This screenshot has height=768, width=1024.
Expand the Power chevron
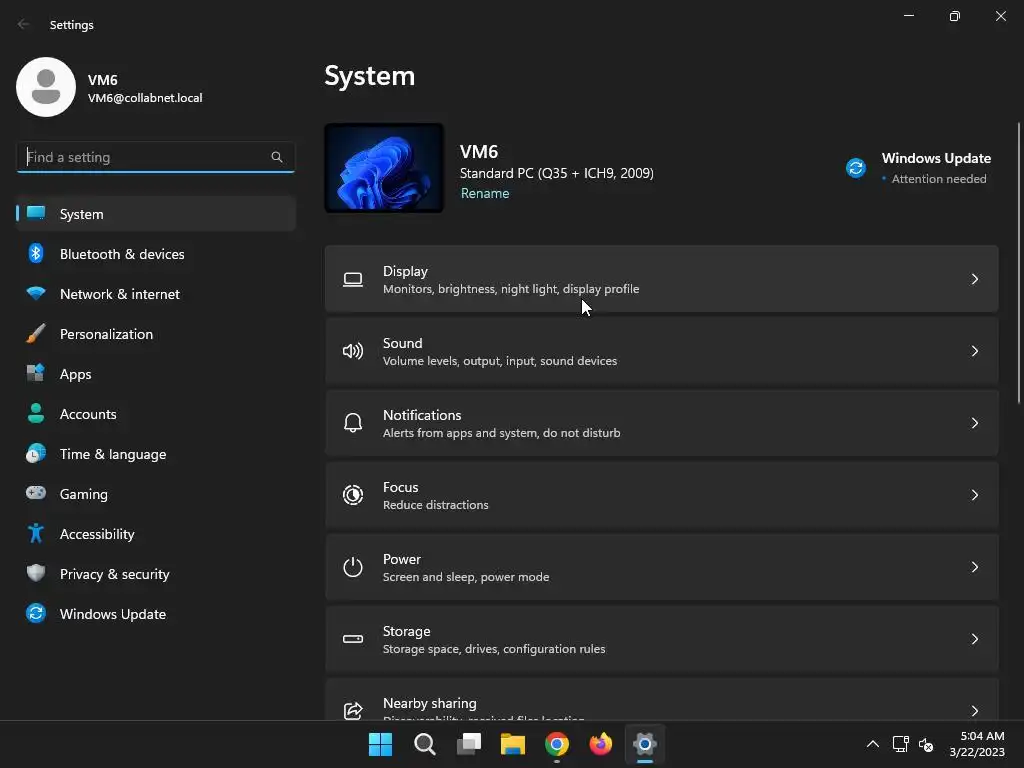tap(974, 567)
